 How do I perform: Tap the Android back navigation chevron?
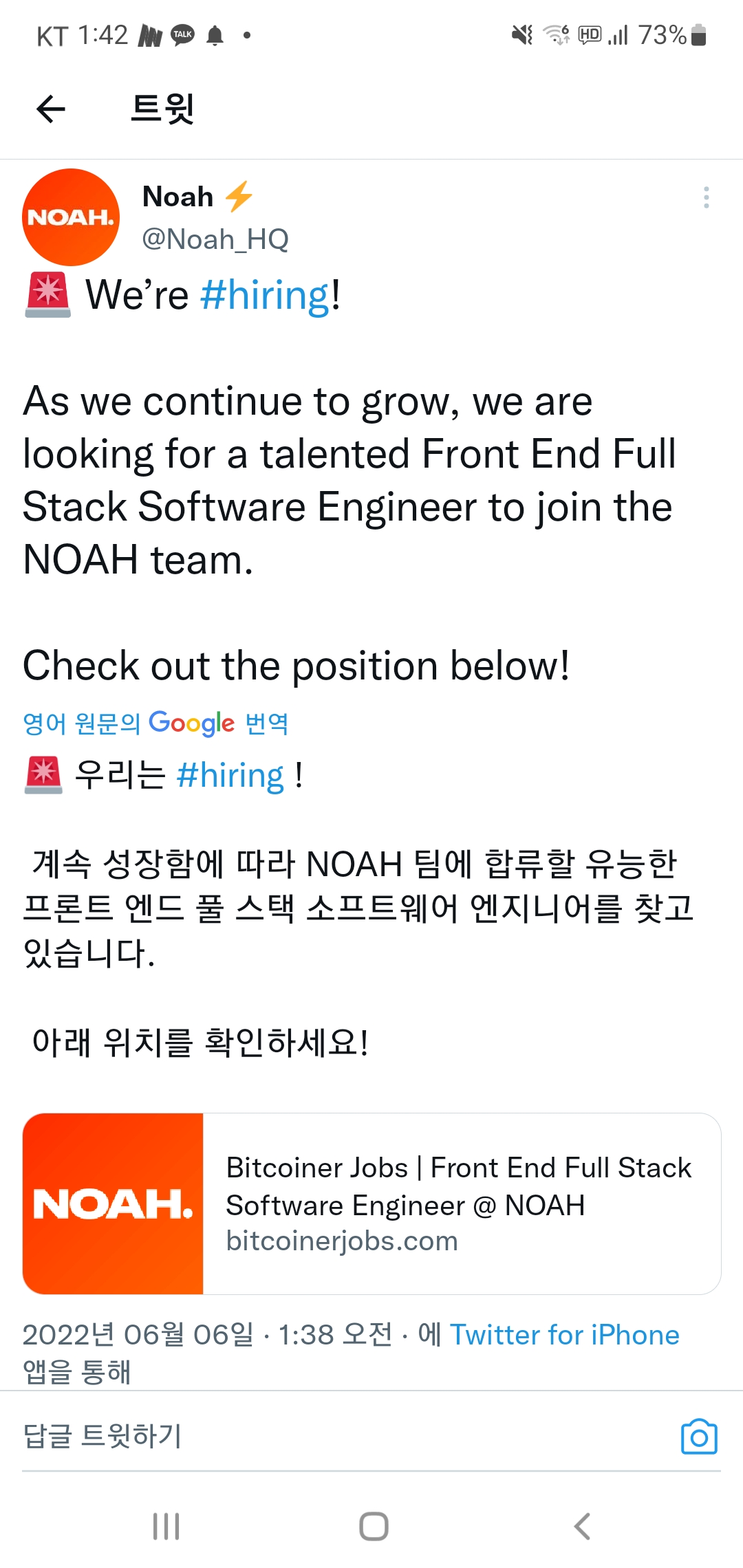pyautogui.click(x=582, y=1526)
